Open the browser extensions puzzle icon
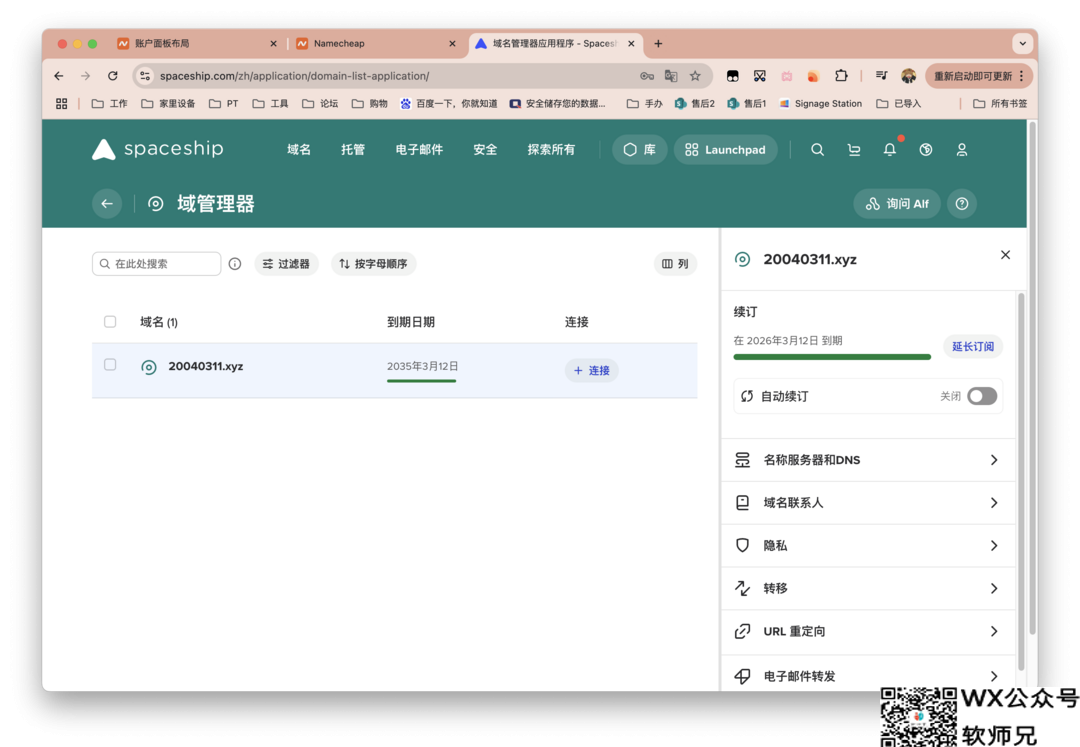This screenshot has height=747, width=1080. 841,76
